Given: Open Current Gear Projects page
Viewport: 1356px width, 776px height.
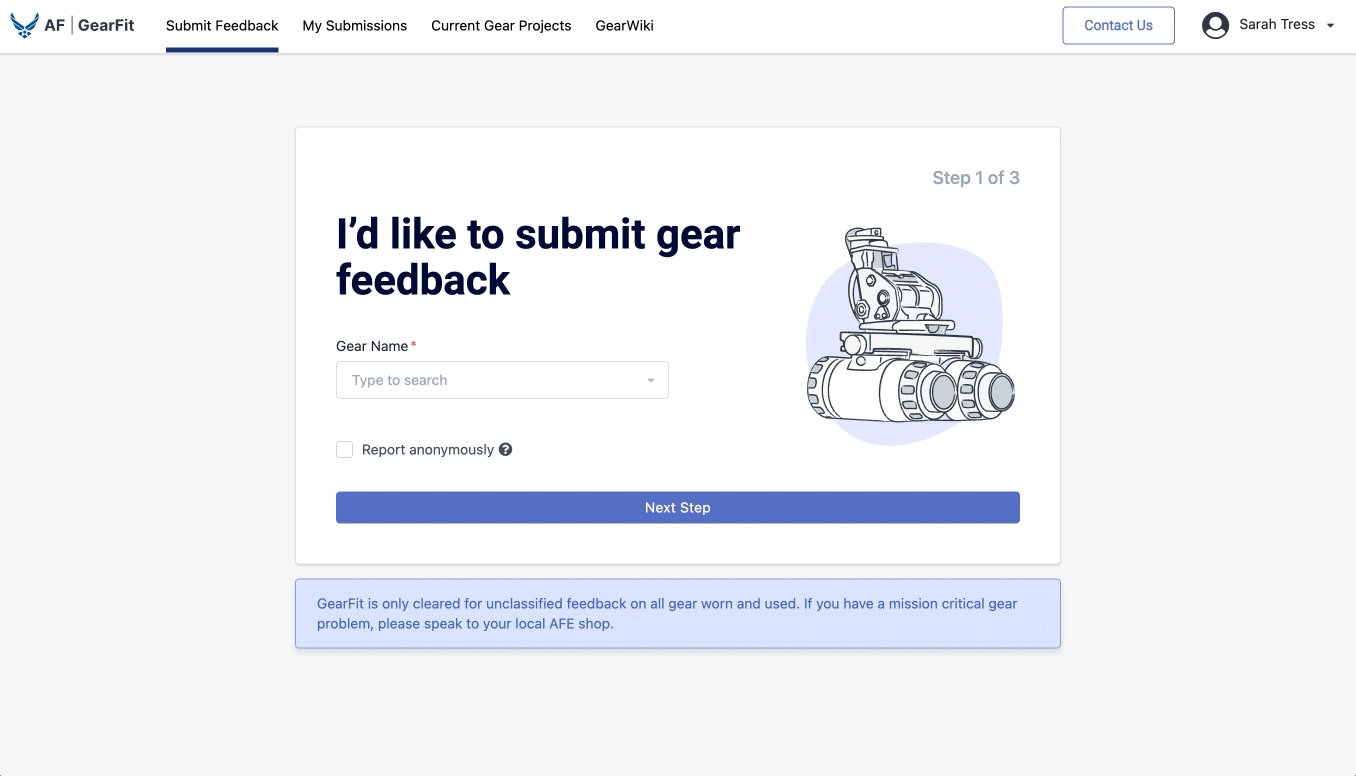Looking at the screenshot, I should tap(501, 26).
